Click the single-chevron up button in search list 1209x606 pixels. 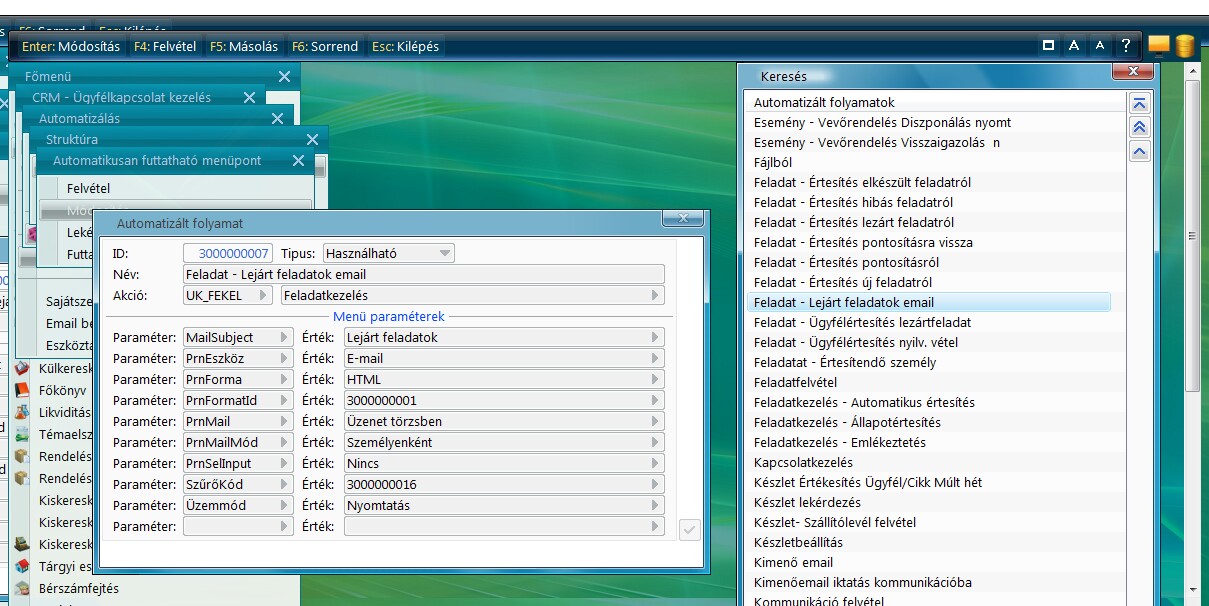coord(1140,151)
